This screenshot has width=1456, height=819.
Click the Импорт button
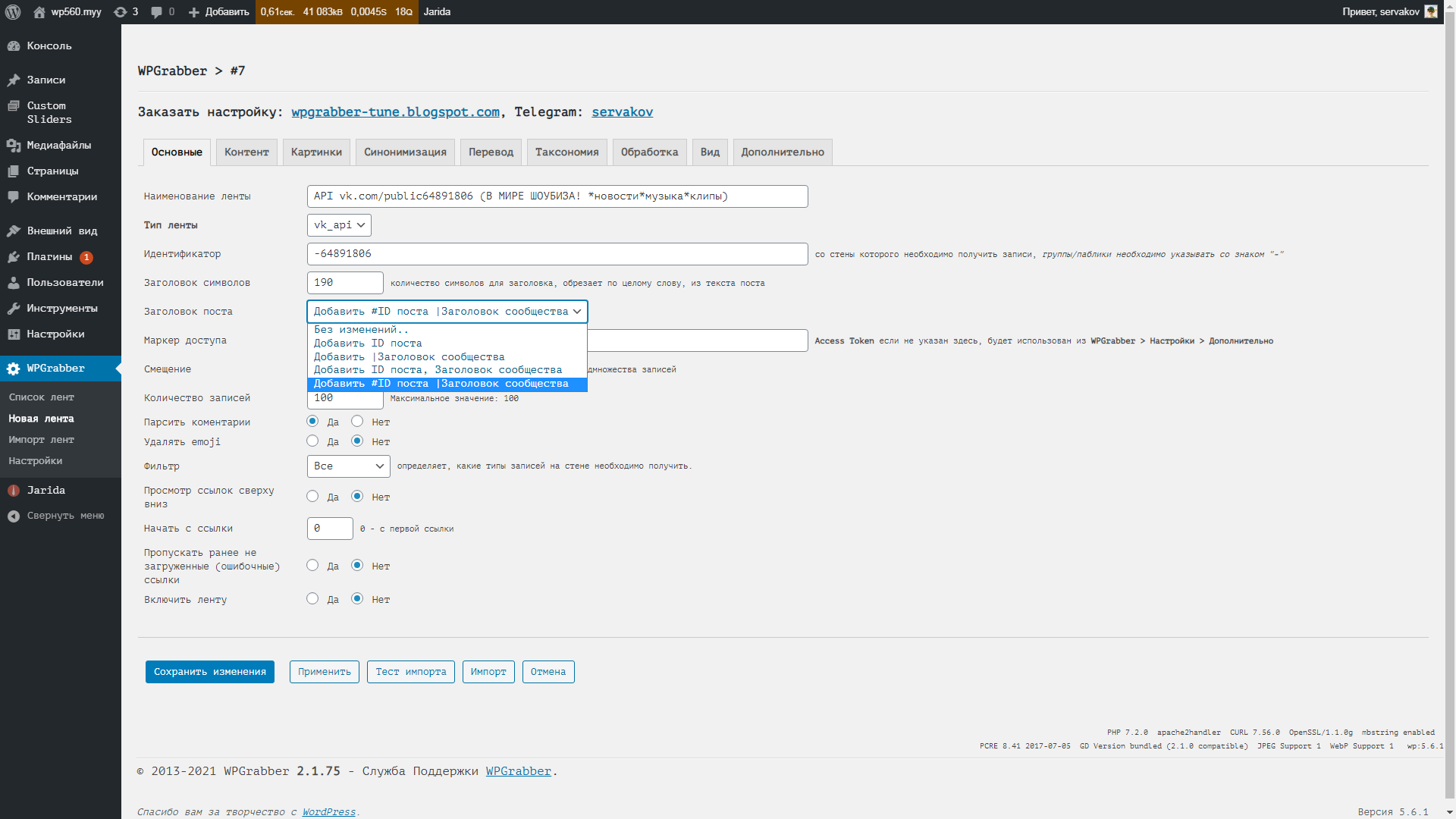click(488, 672)
